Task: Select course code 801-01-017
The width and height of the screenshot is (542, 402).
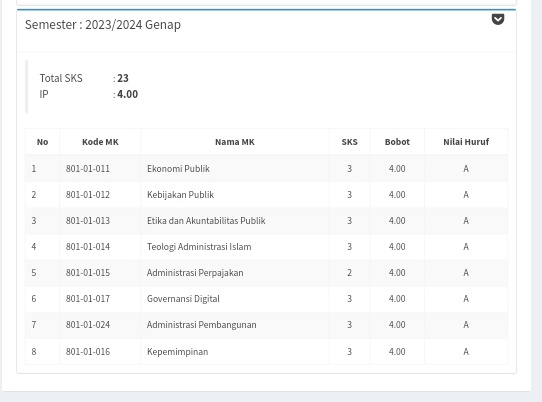Action: 88,299
